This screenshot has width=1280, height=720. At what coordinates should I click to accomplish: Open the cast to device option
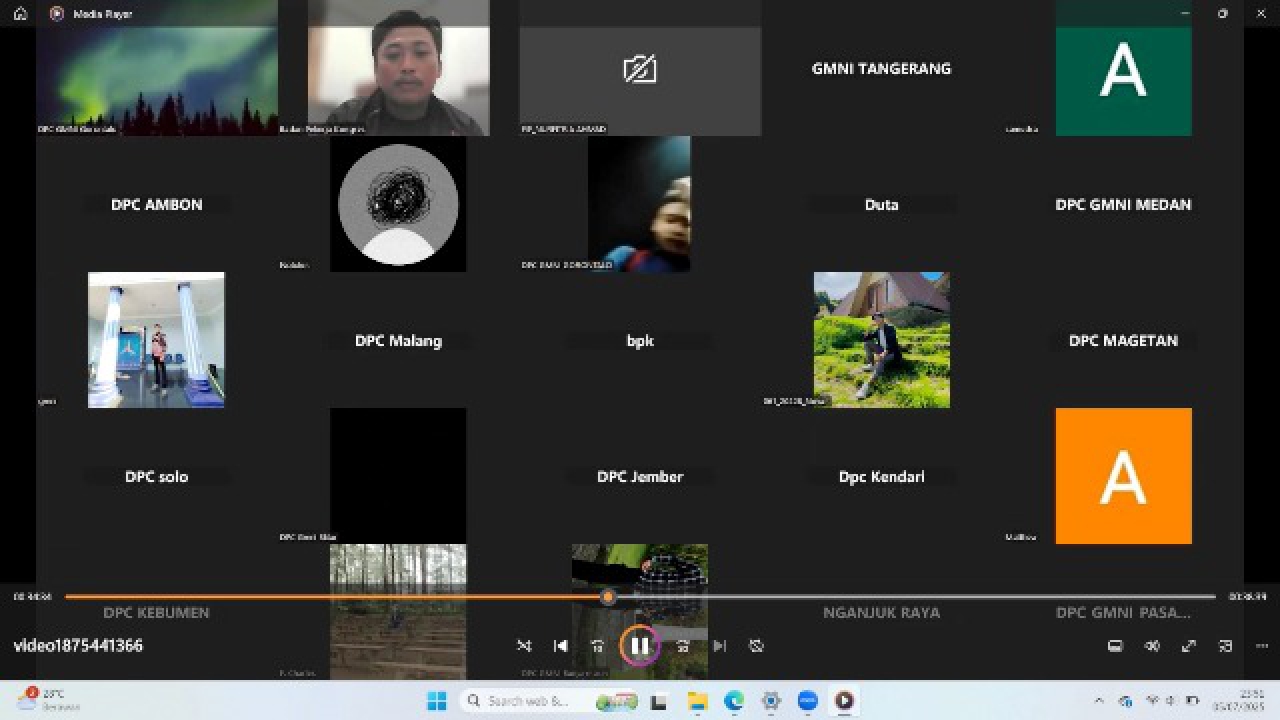(x=1115, y=646)
